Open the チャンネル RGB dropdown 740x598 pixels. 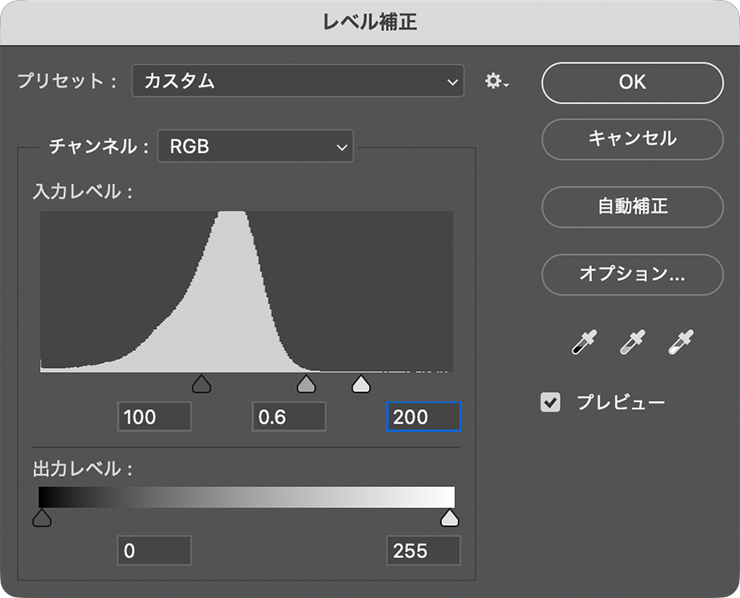pos(255,146)
